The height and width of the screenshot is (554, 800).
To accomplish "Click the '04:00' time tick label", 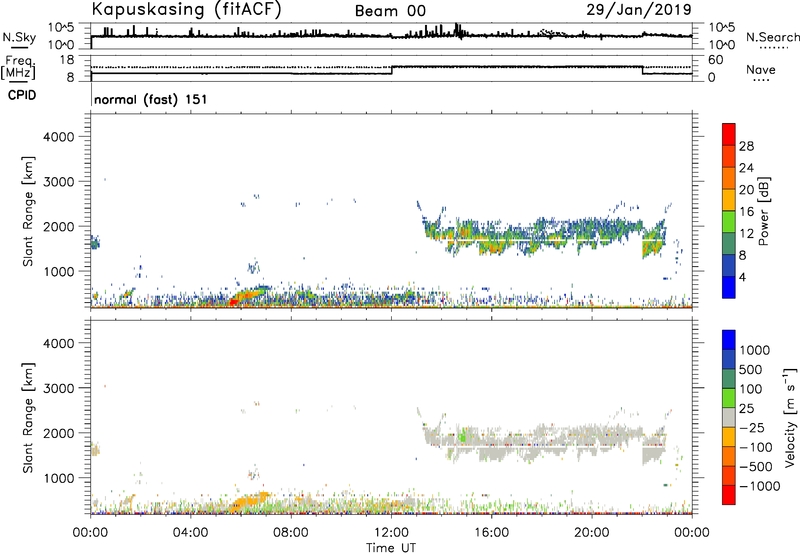I will tap(190, 533).
